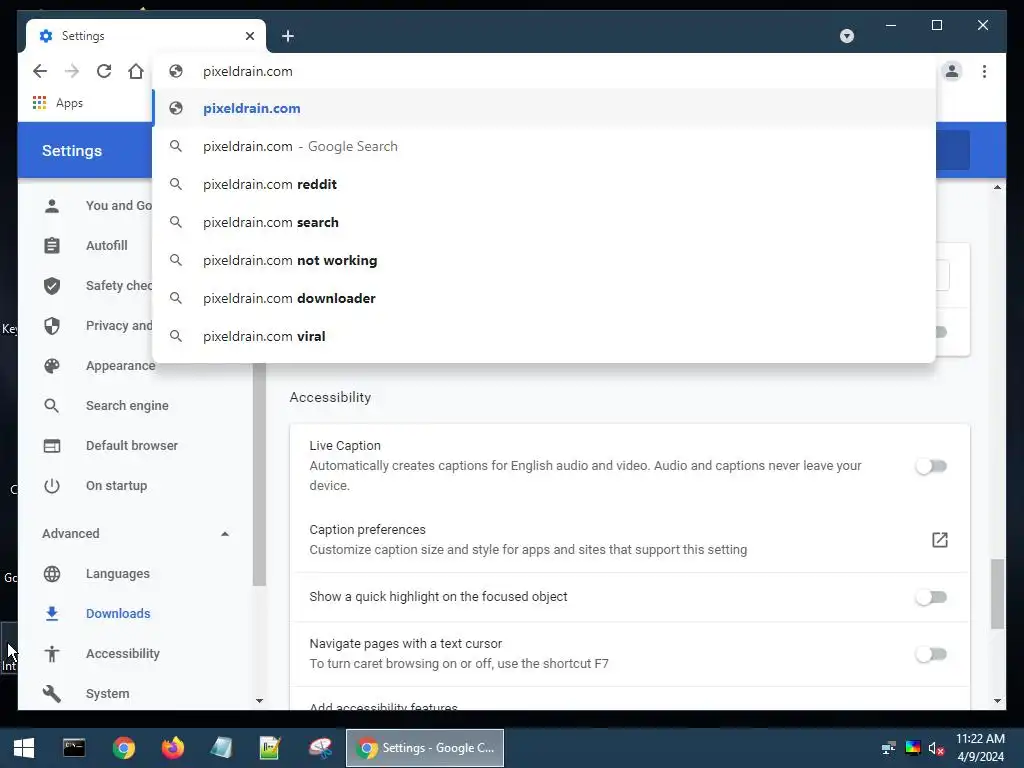Click sidebar scroll down arrow
Screen dimensions: 1024x768
[259, 701]
